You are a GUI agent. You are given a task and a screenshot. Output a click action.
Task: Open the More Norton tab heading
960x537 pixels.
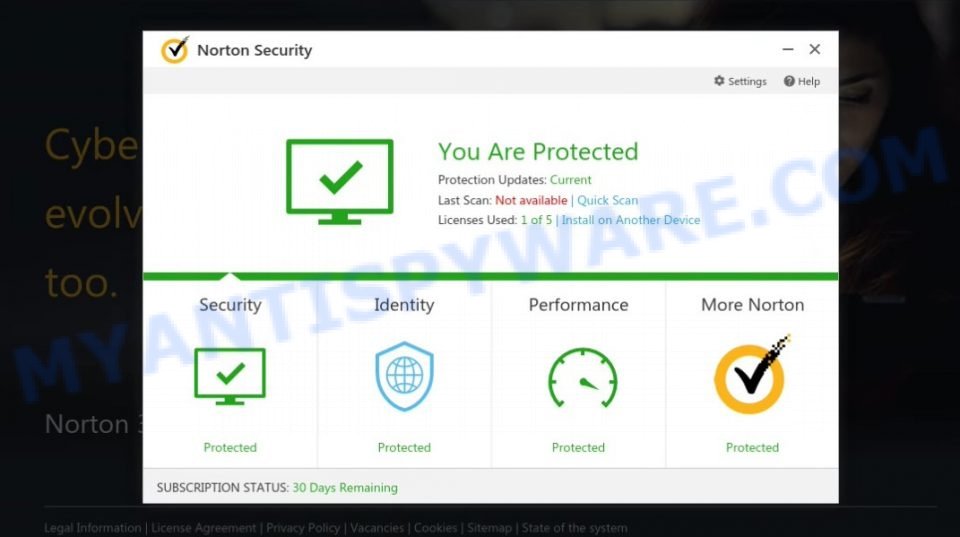point(752,305)
